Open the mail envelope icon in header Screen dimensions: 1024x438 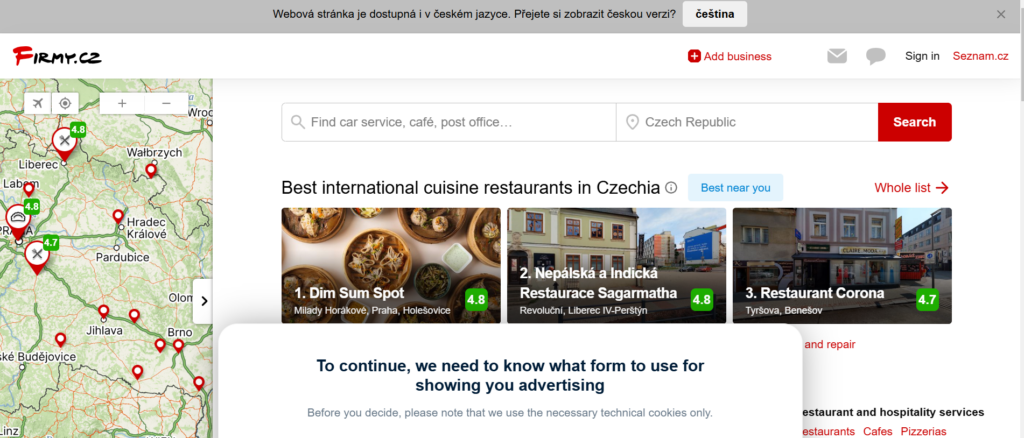tap(837, 56)
